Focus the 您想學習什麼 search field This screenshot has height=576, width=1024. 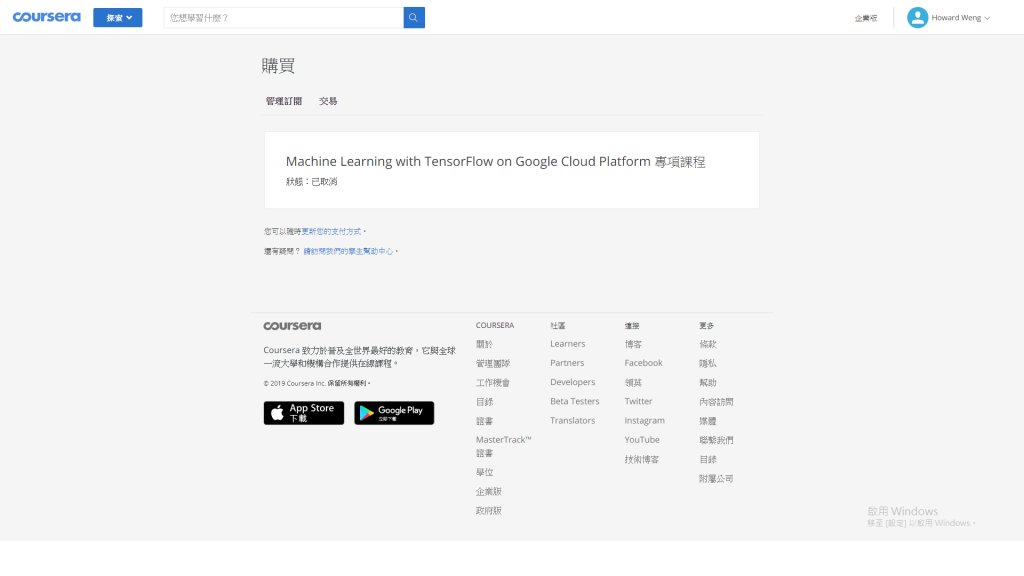[283, 18]
